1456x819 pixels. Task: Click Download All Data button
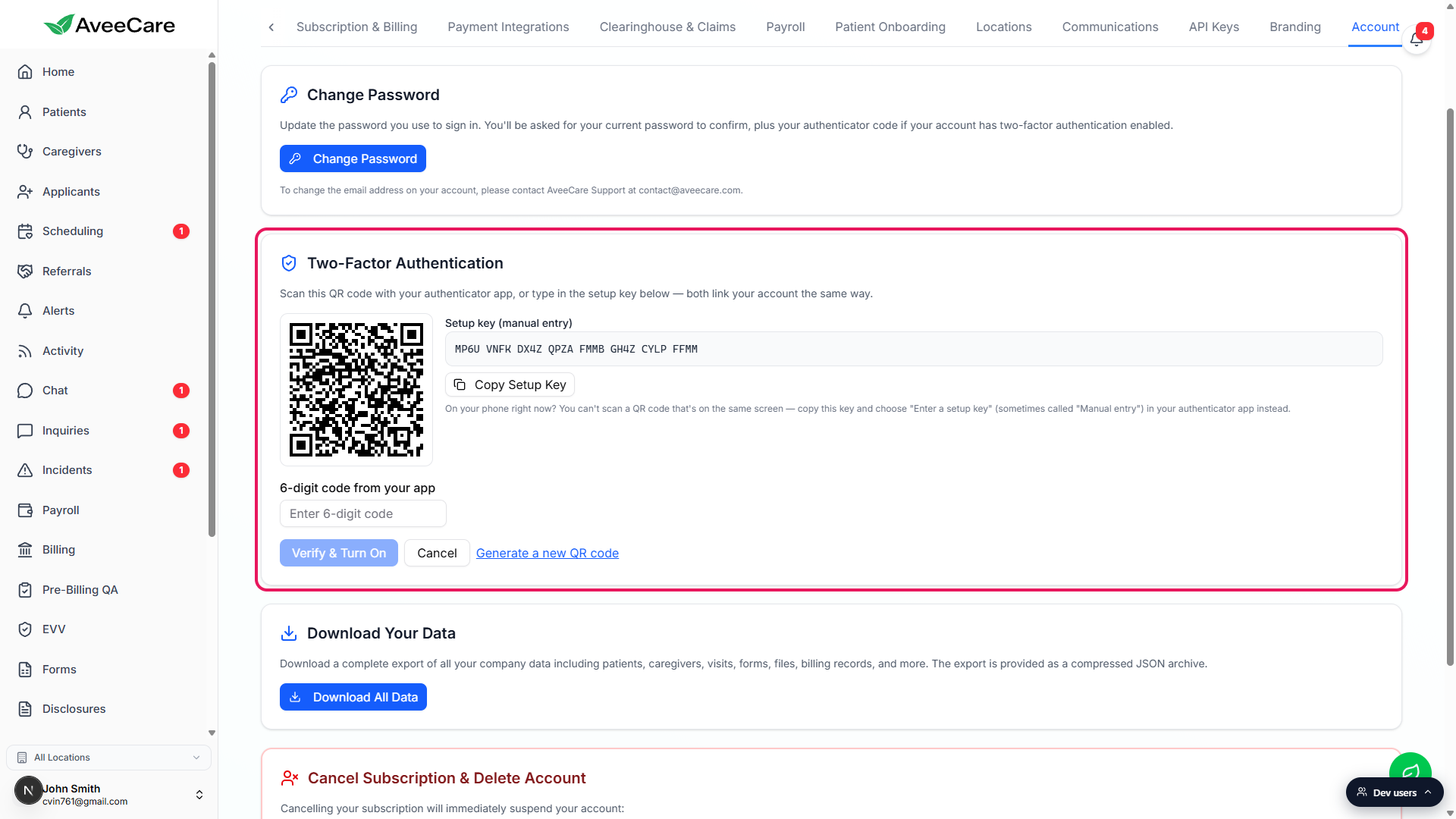click(x=353, y=698)
